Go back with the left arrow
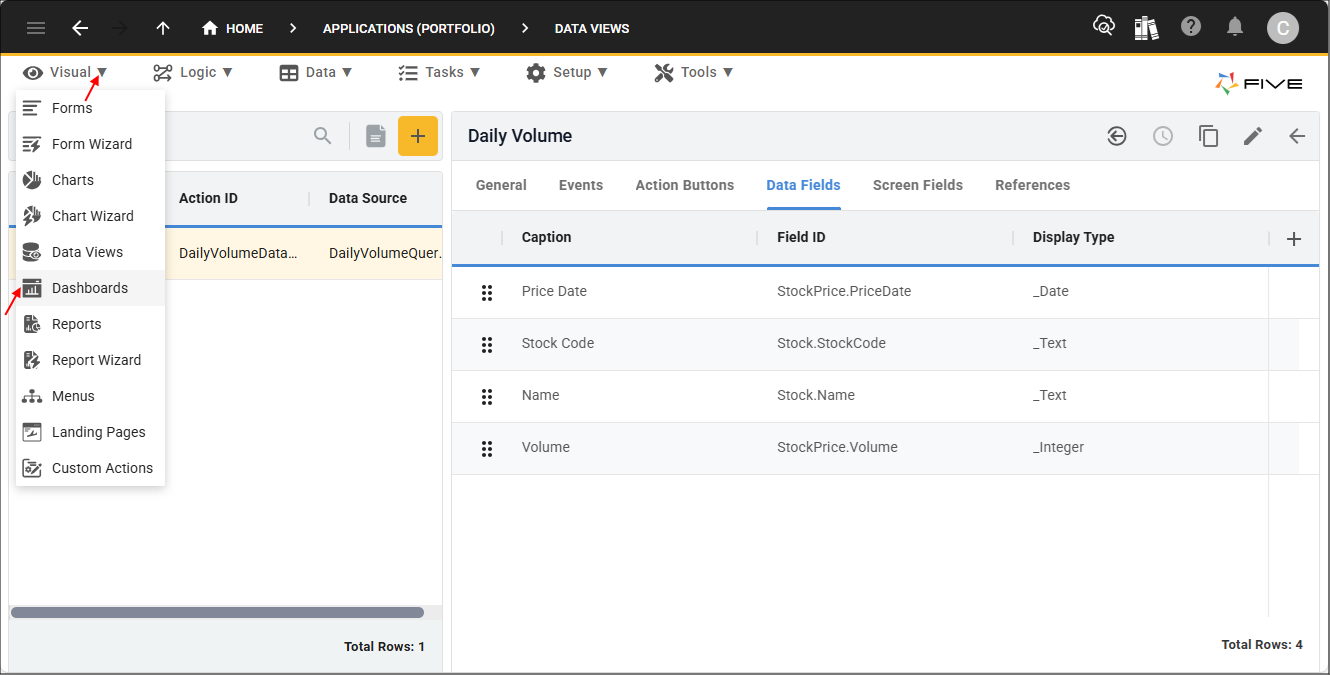 click(x=81, y=28)
